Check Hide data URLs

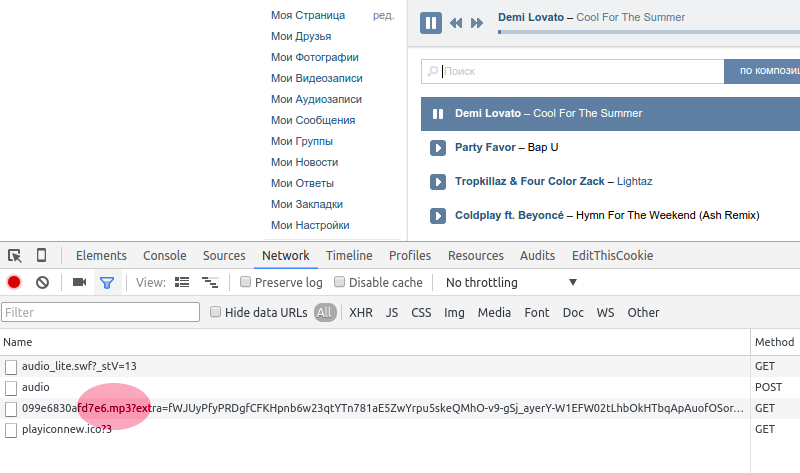click(x=215, y=312)
